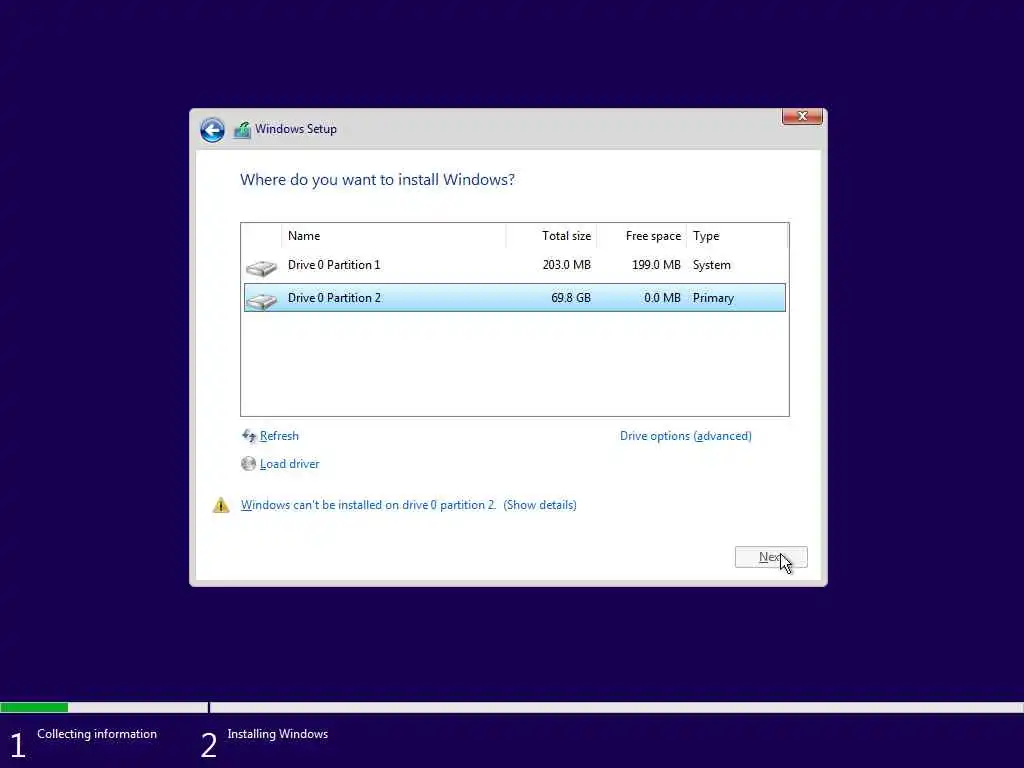Click the Collecting information step label
Viewport: 1024px width, 768px height.
click(x=97, y=734)
